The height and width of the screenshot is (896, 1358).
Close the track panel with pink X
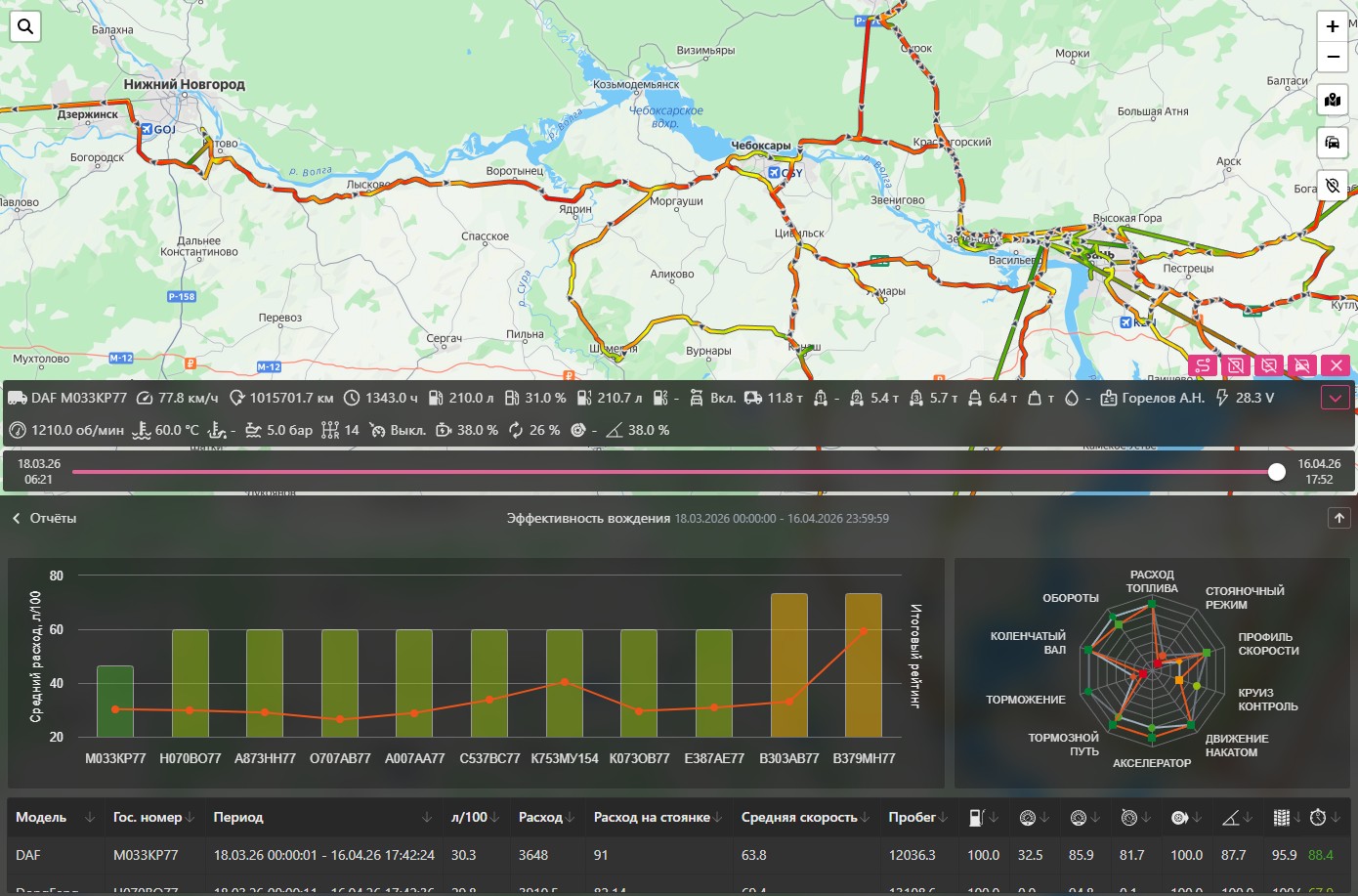pyautogui.click(x=1336, y=365)
